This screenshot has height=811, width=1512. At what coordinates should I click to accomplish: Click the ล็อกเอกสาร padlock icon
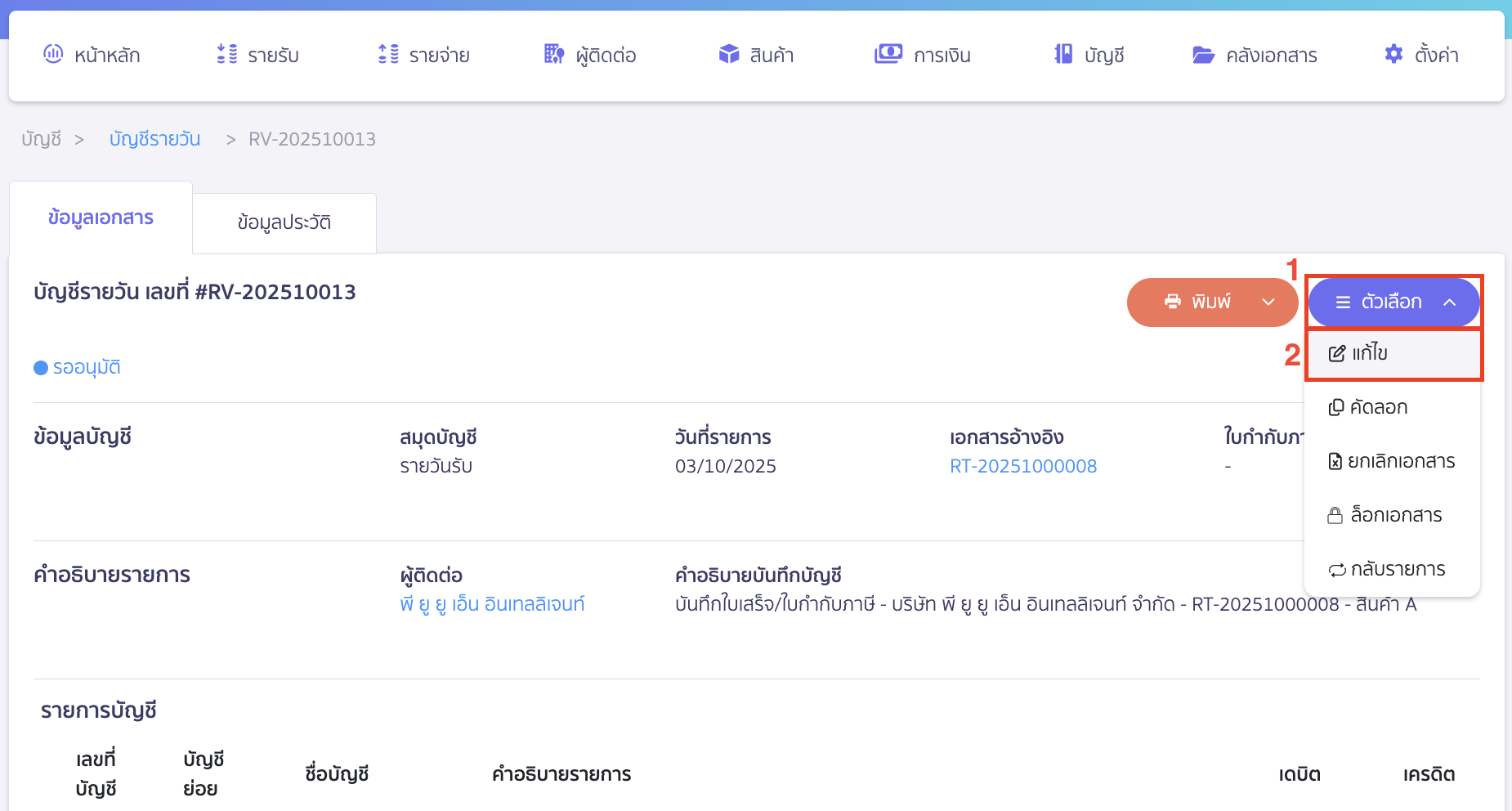click(1335, 515)
